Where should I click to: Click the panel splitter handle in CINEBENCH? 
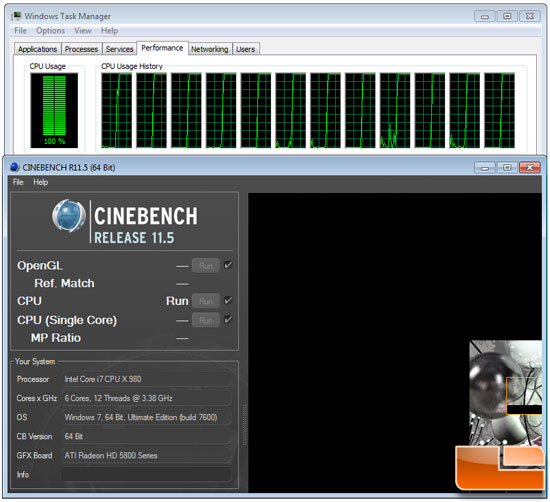click(x=244, y=425)
